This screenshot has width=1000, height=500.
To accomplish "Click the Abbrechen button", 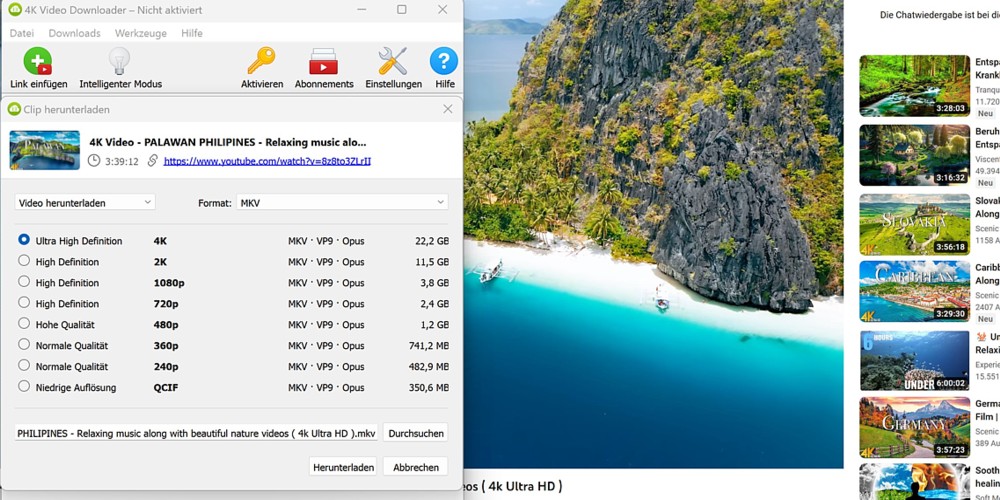I will [416, 467].
